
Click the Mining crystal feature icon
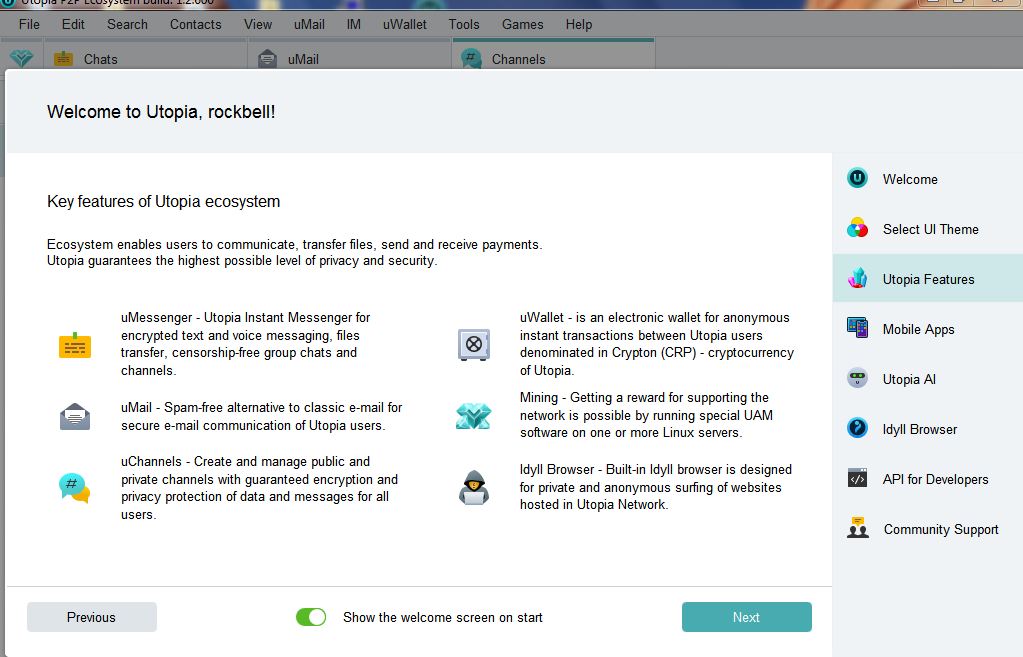coord(473,416)
